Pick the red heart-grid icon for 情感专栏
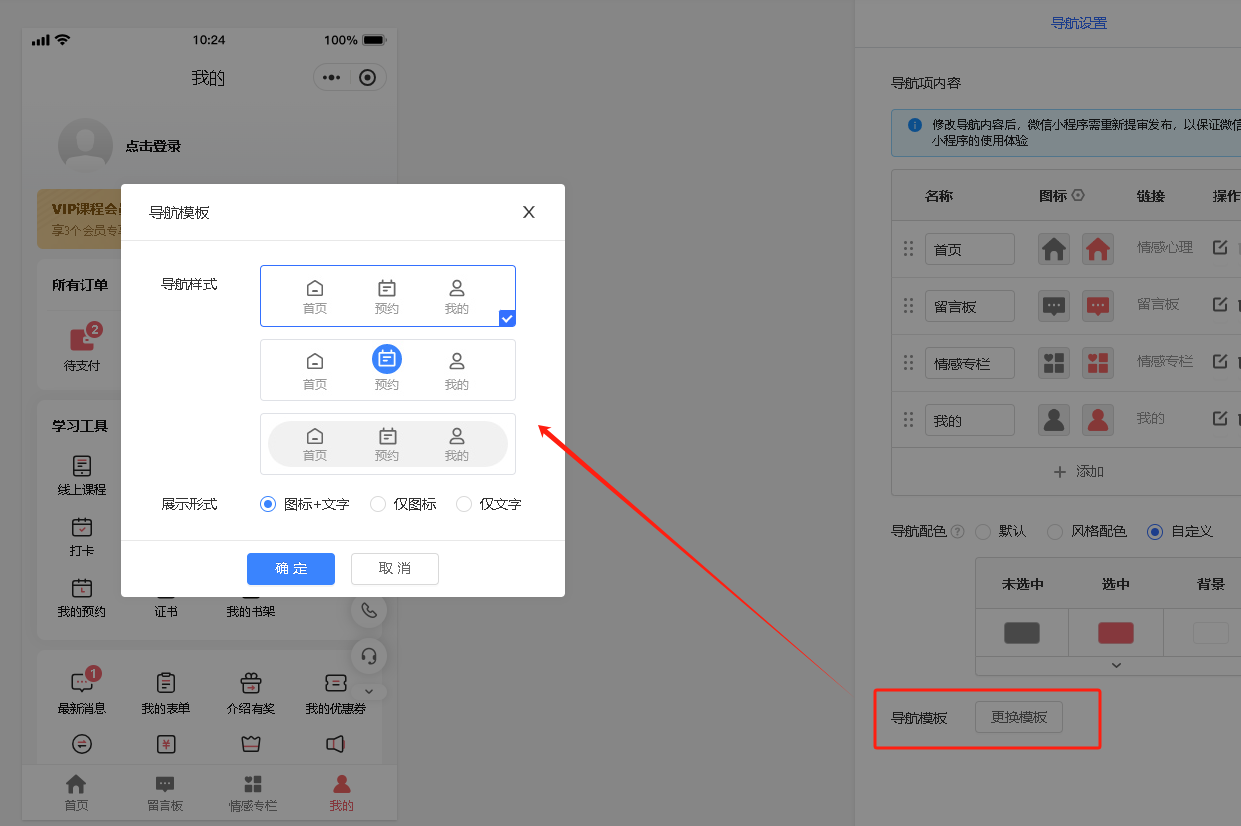 1098,363
